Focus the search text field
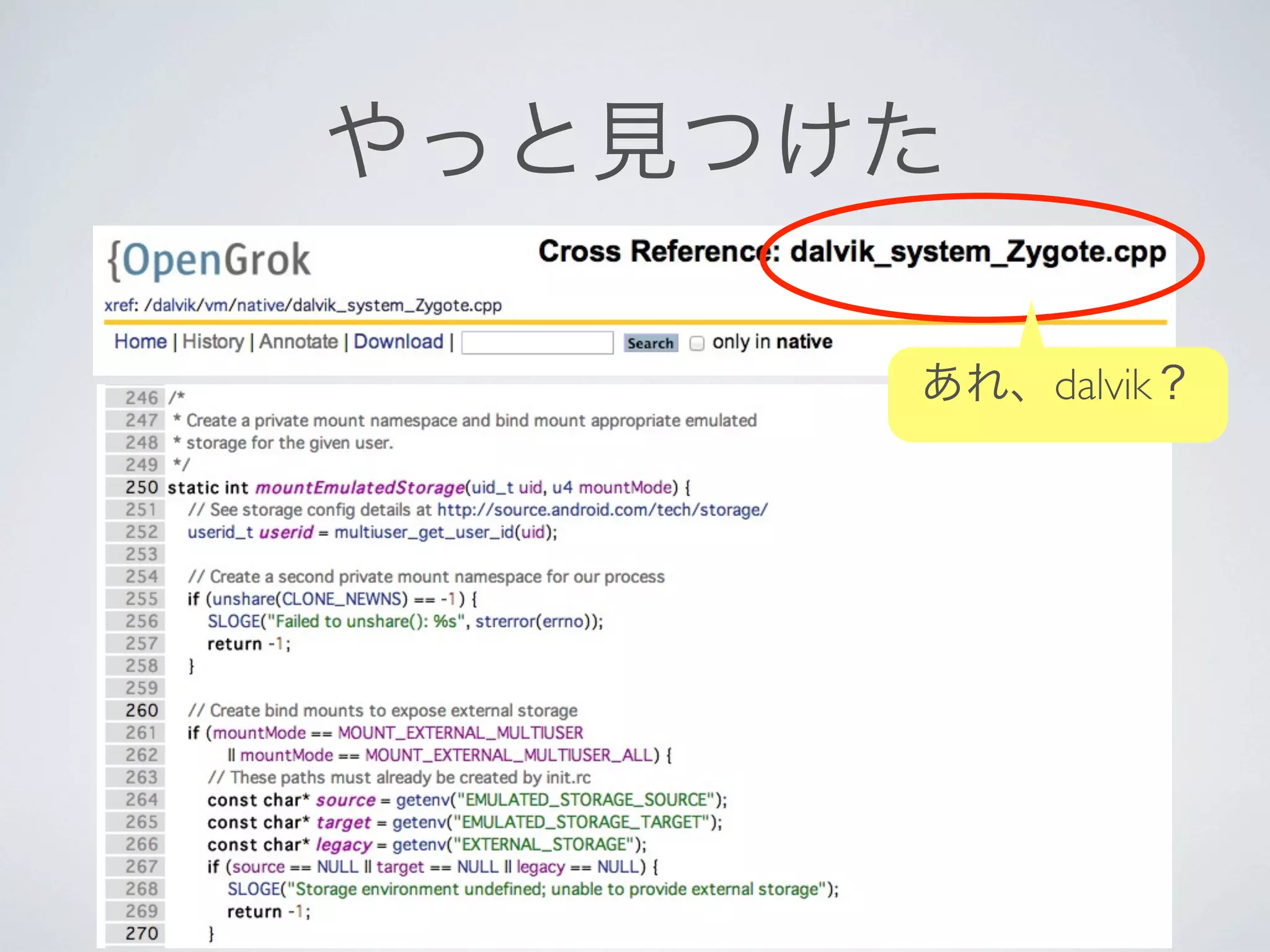Image resolution: width=1270 pixels, height=952 pixels. pos(537,343)
